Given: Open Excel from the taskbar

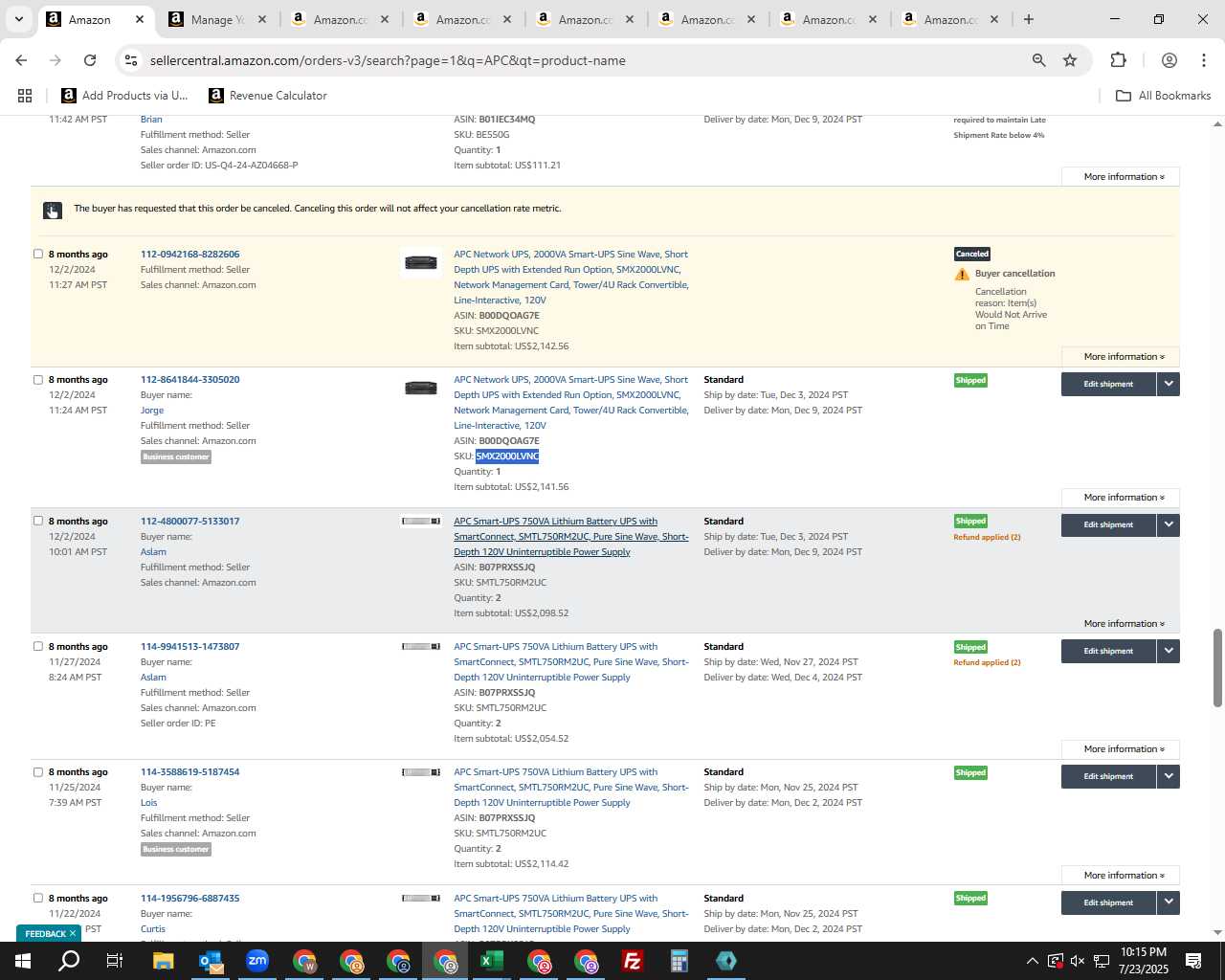Looking at the screenshot, I should click(x=492, y=961).
